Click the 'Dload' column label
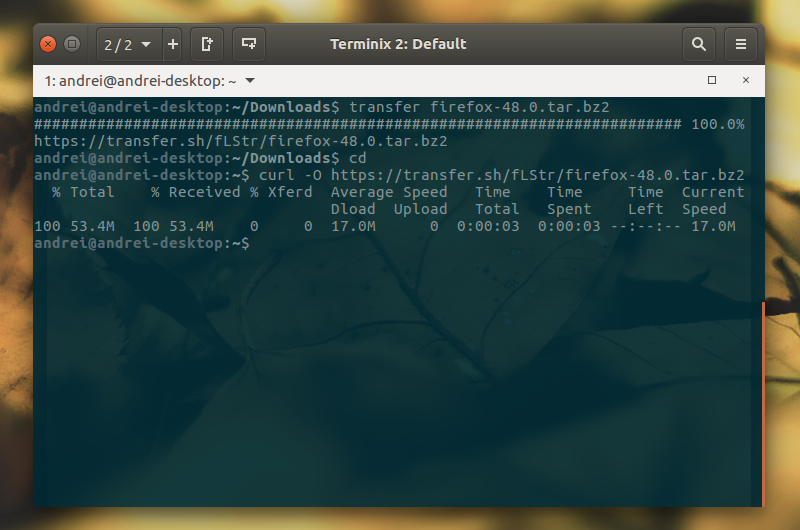The width and height of the screenshot is (800, 530). (353, 209)
